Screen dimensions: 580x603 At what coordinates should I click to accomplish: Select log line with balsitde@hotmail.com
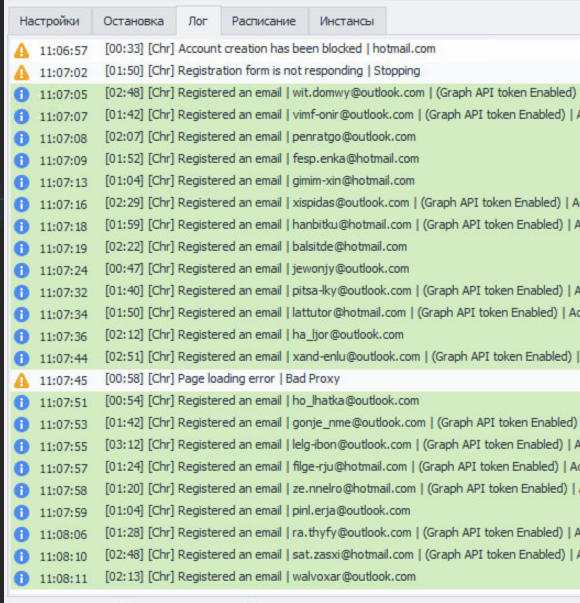click(x=295, y=248)
